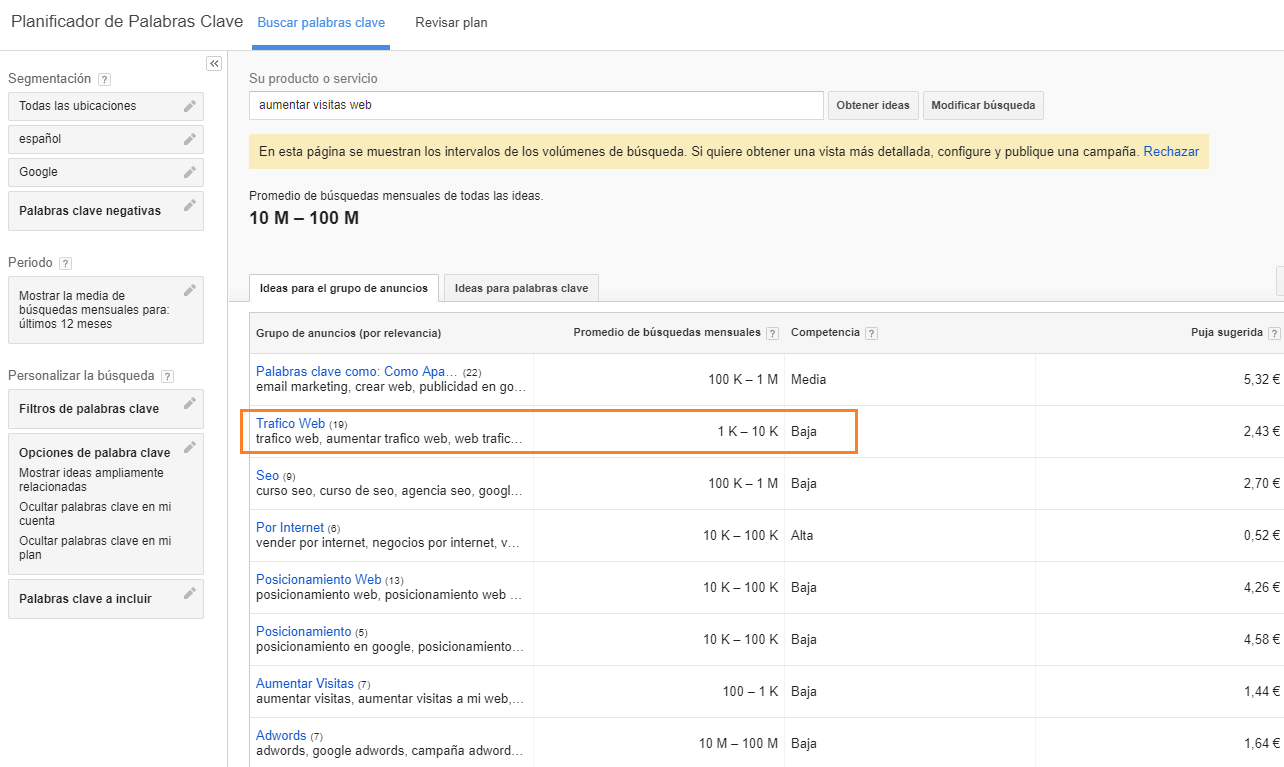Collapse the left sidebar with double-chevron icon
Image resolution: width=1284 pixels, height=767 pixels.
(x=214, y=64)
